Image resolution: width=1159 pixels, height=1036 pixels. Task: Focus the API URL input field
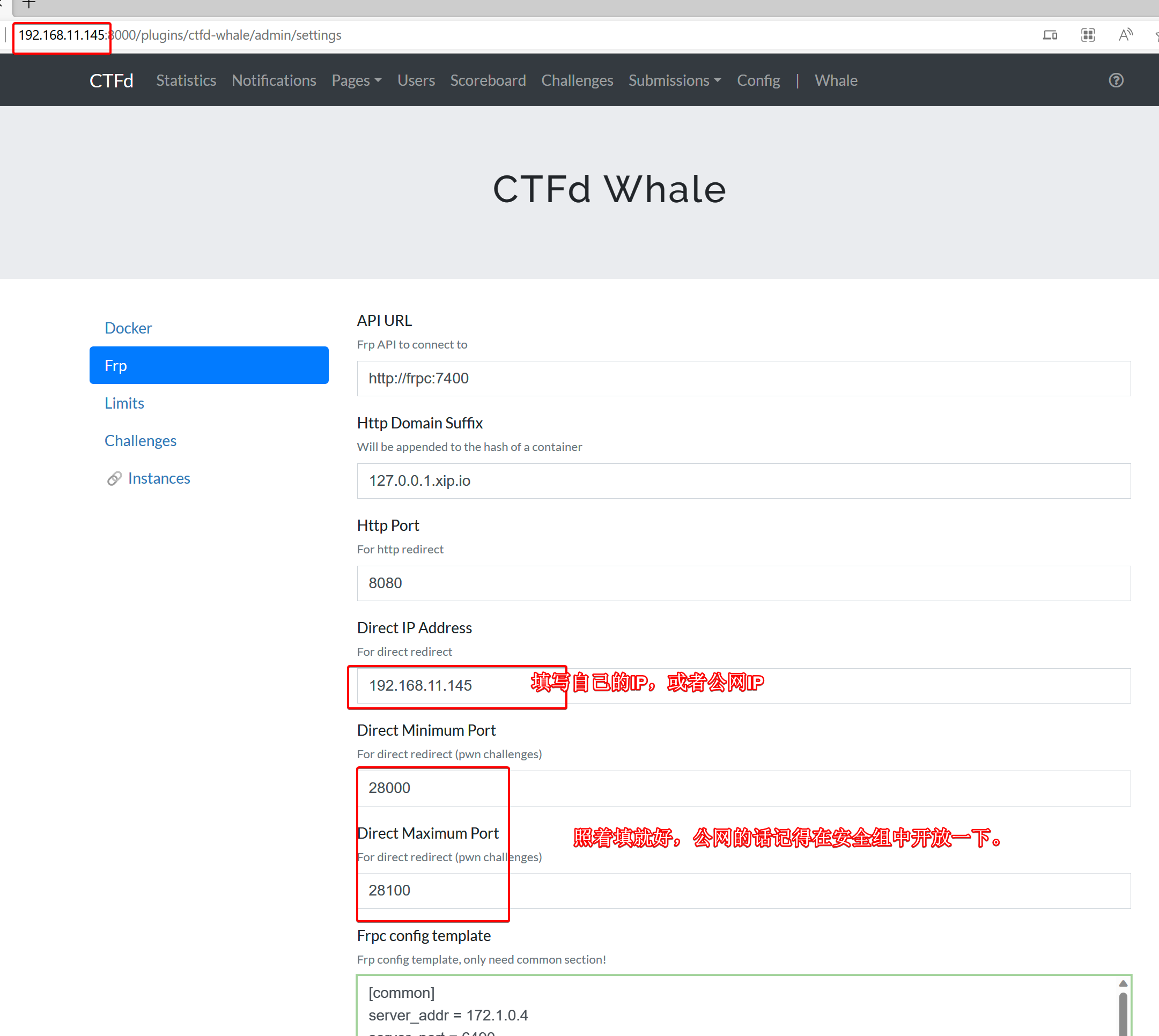click(x=743, y=379)
